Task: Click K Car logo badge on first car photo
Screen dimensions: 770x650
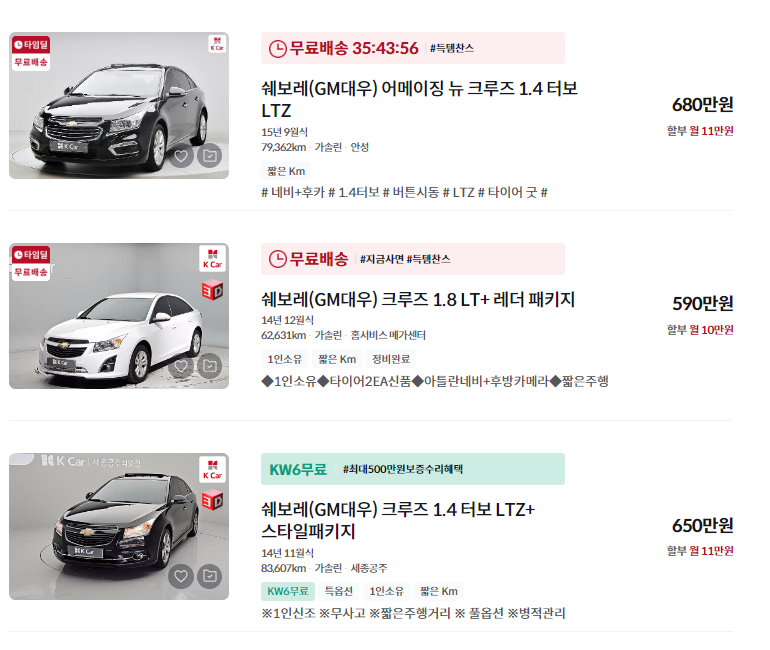Action: pyautogui.click(x=217, y=44)
